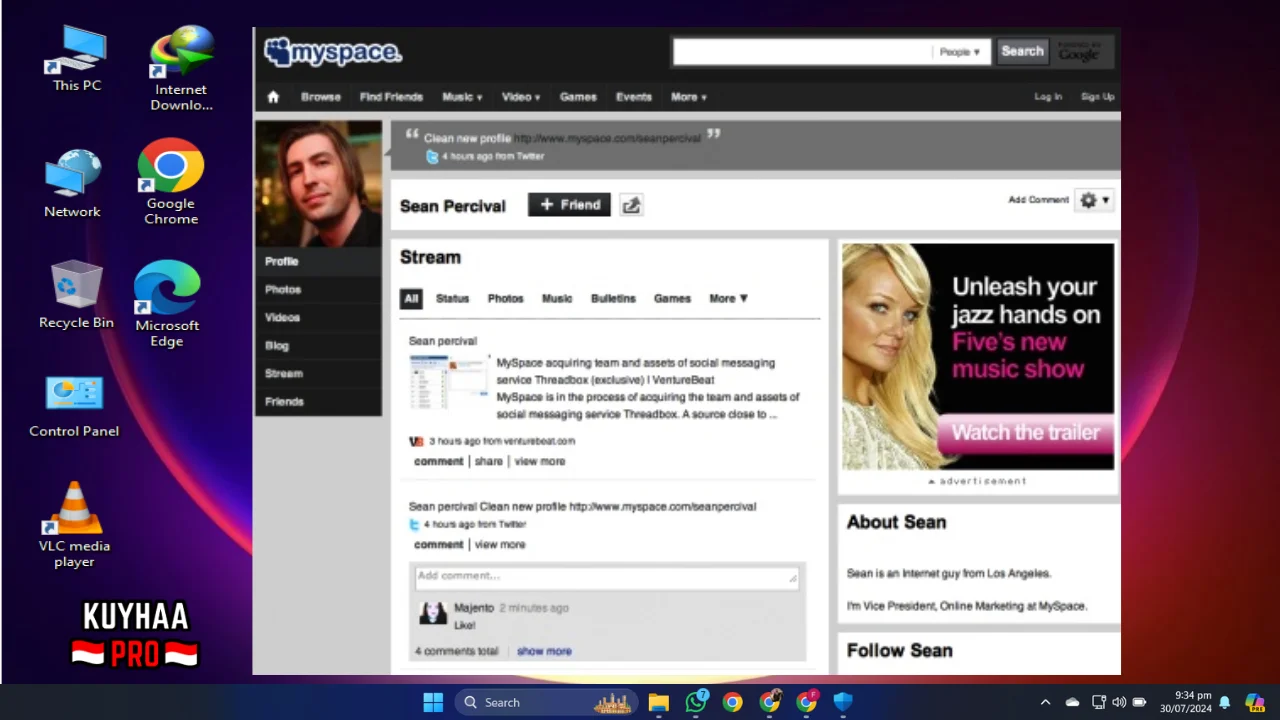Click share under the VentureBeat post

click(x=489, y=461)
